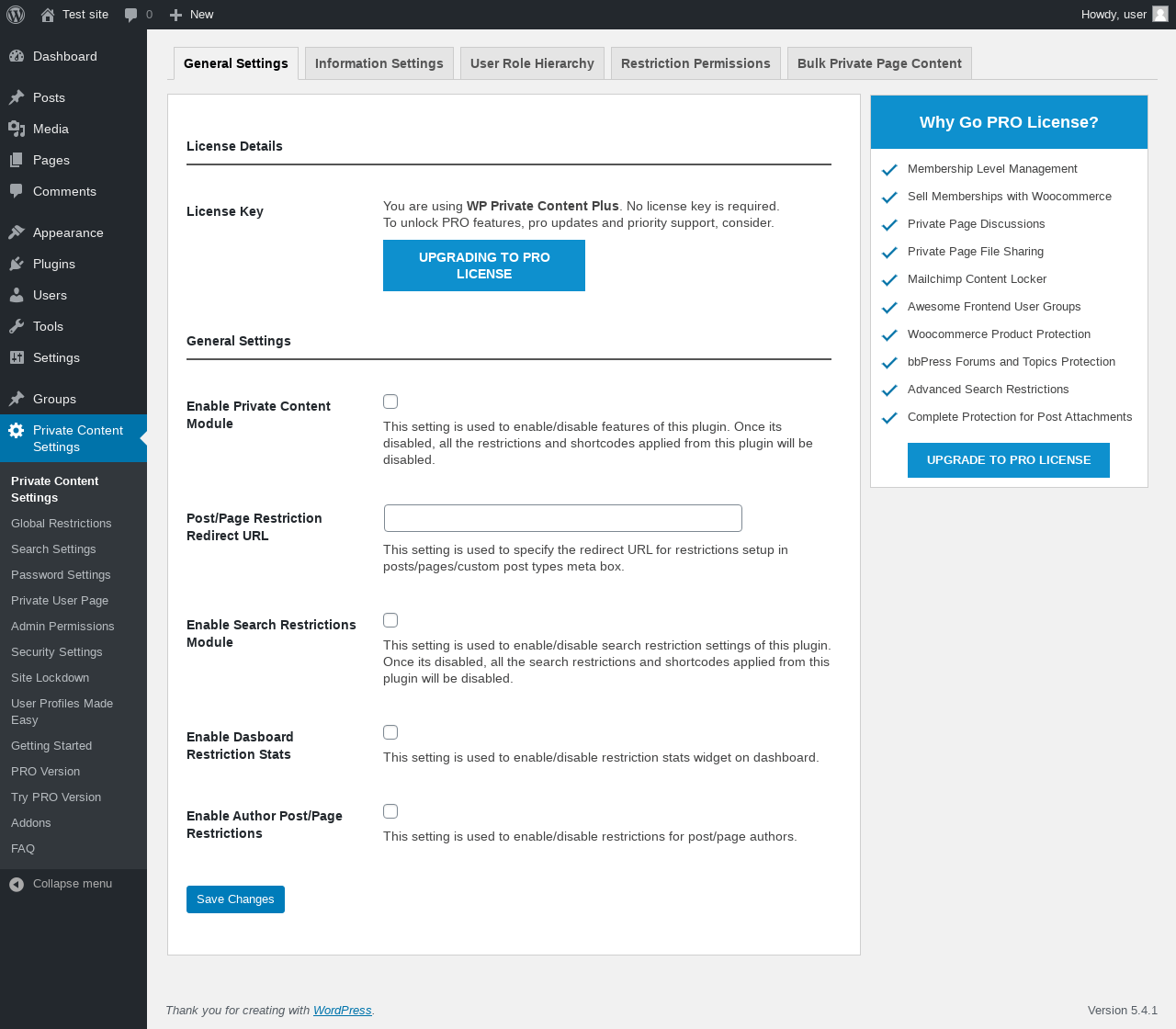Open the Dashboard menu item
The height and width of the screenshot is (1029, 1176).
pos(73,56)
